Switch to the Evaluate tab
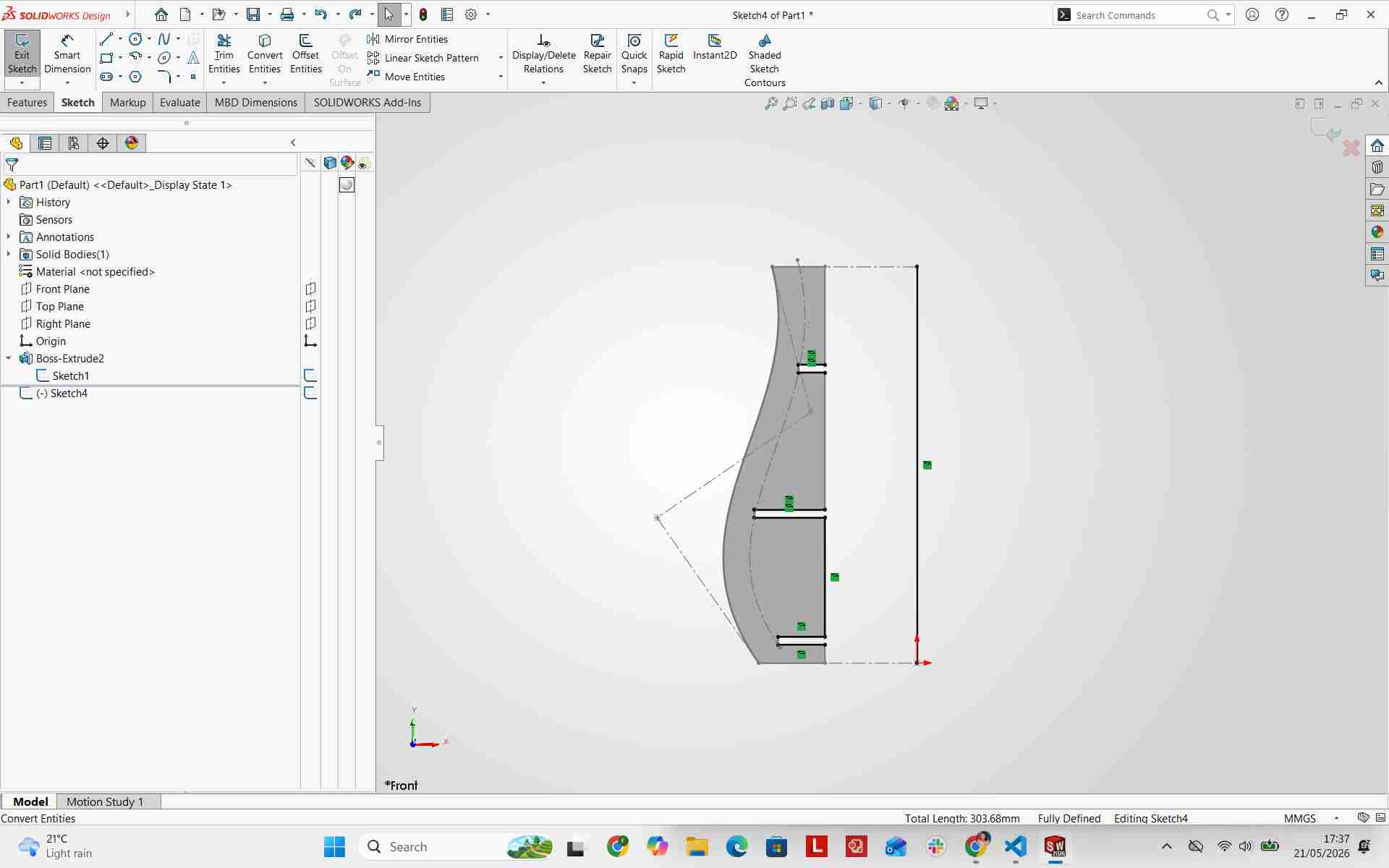The height and width of the screenshot is (868, 1389). 179,103
